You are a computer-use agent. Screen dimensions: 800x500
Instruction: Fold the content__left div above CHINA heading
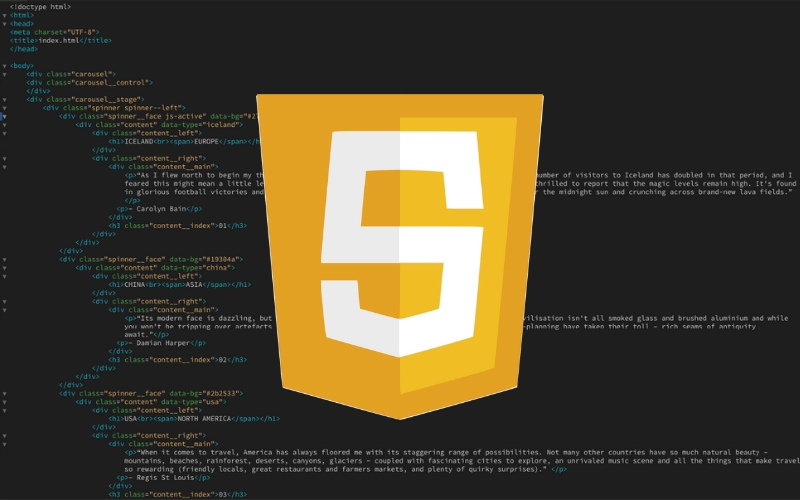pos(5,276)
